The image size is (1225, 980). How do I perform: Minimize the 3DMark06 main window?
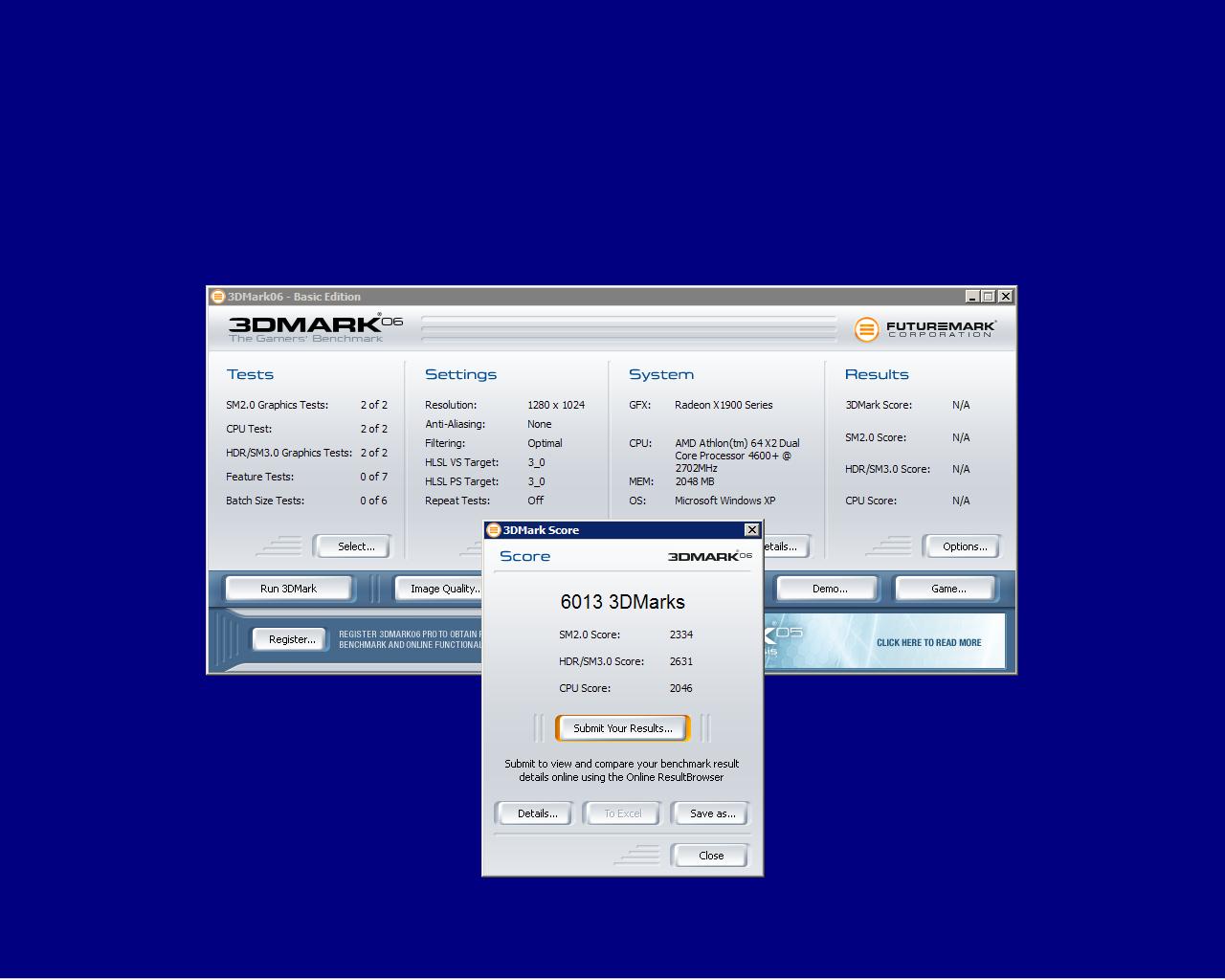pyautogui.click(x=972, y=297)
